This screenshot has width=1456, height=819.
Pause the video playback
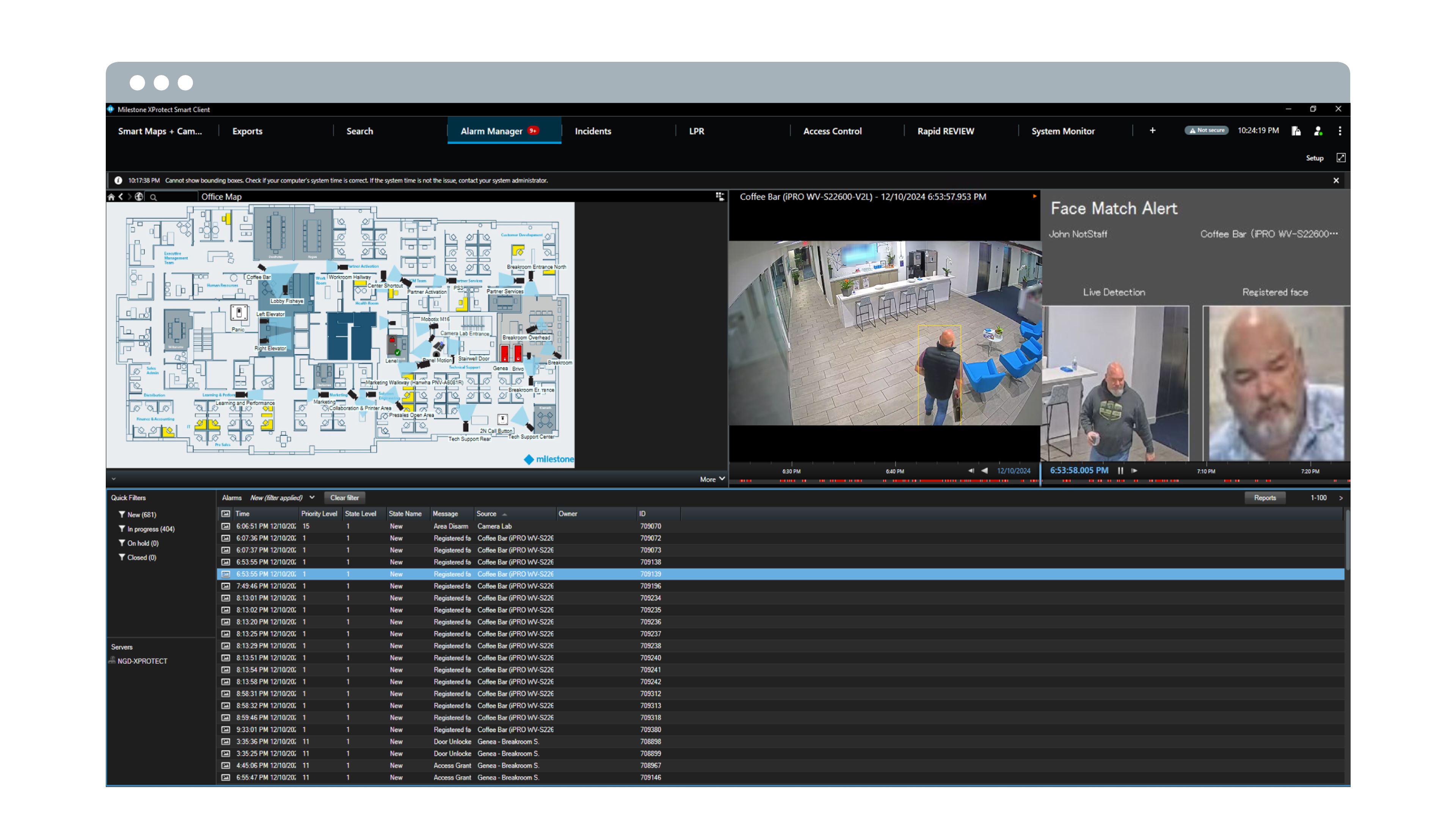1120,470
